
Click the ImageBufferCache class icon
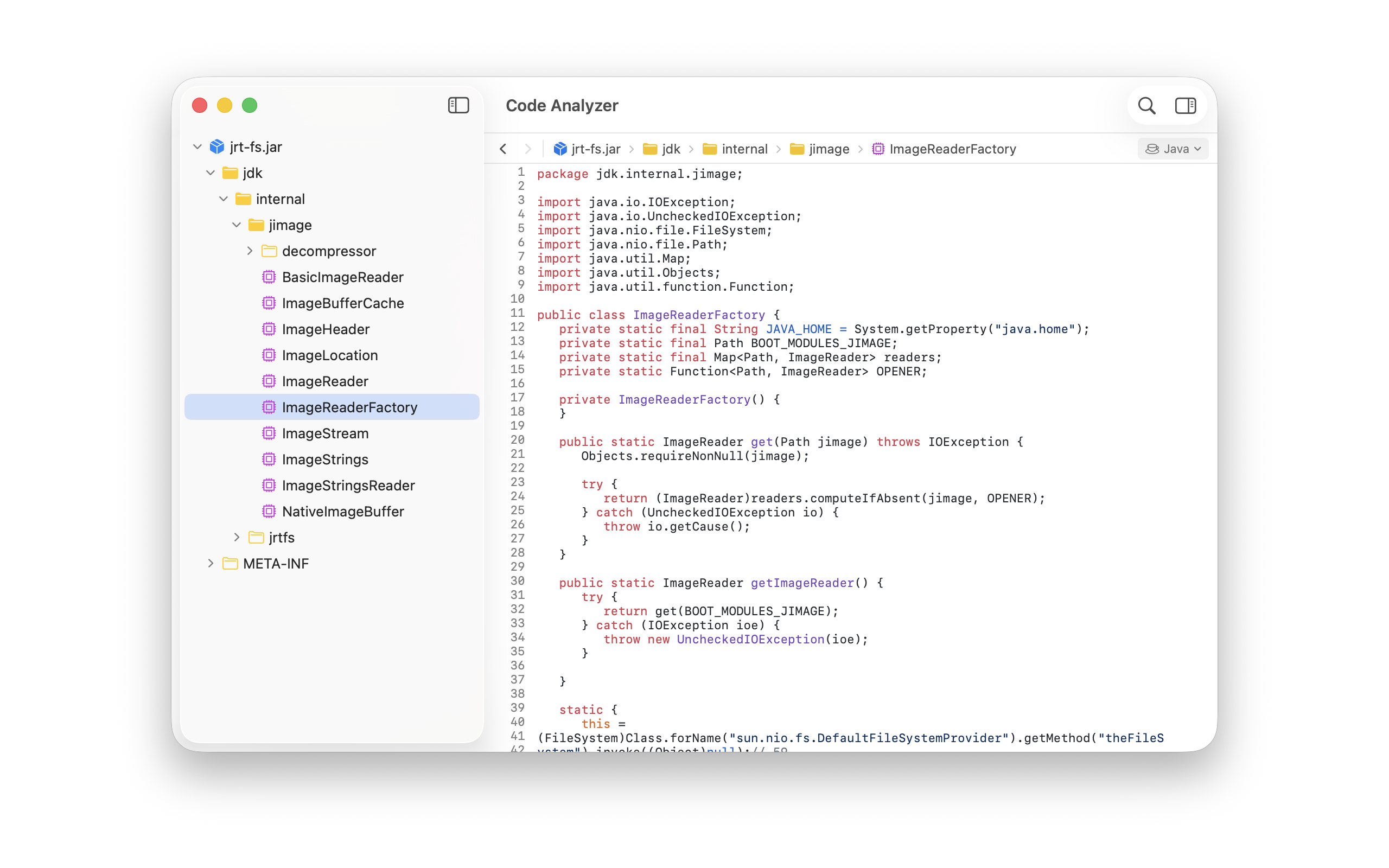click(269, 303)
